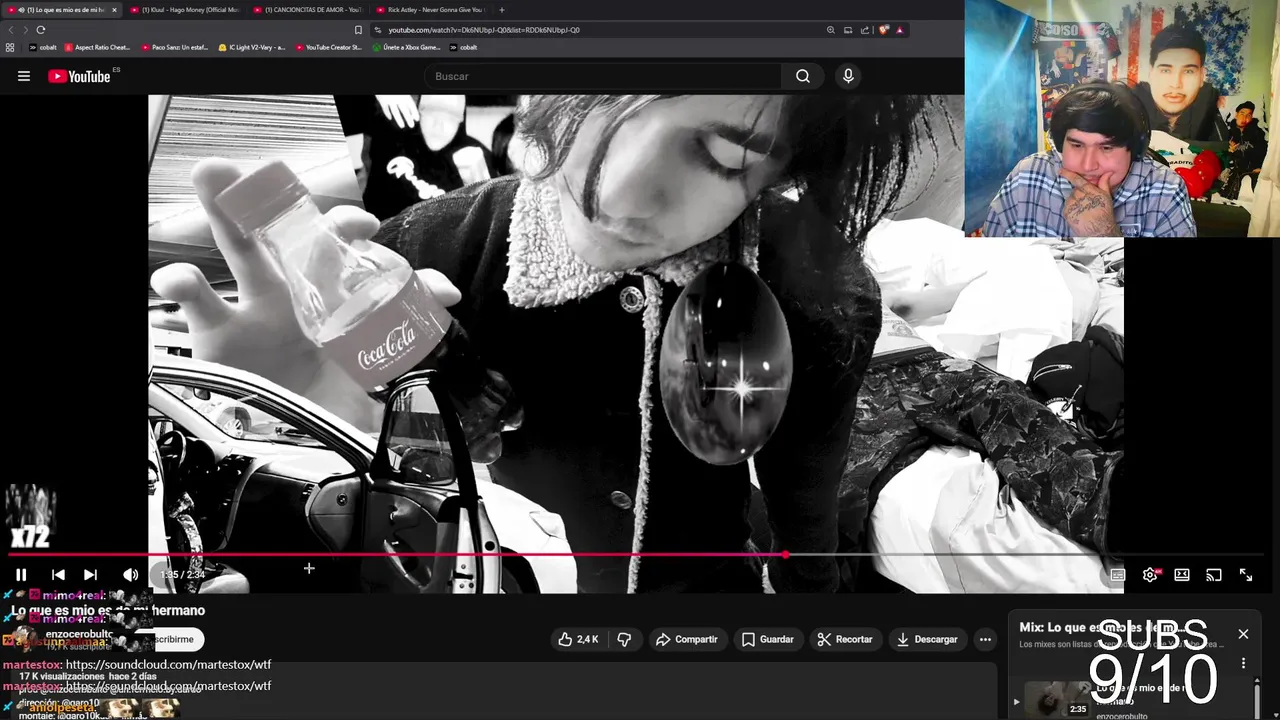This screenshot has height=720, width=1280.
Task: Start voice search with the microphone
Action: point(848,76)
